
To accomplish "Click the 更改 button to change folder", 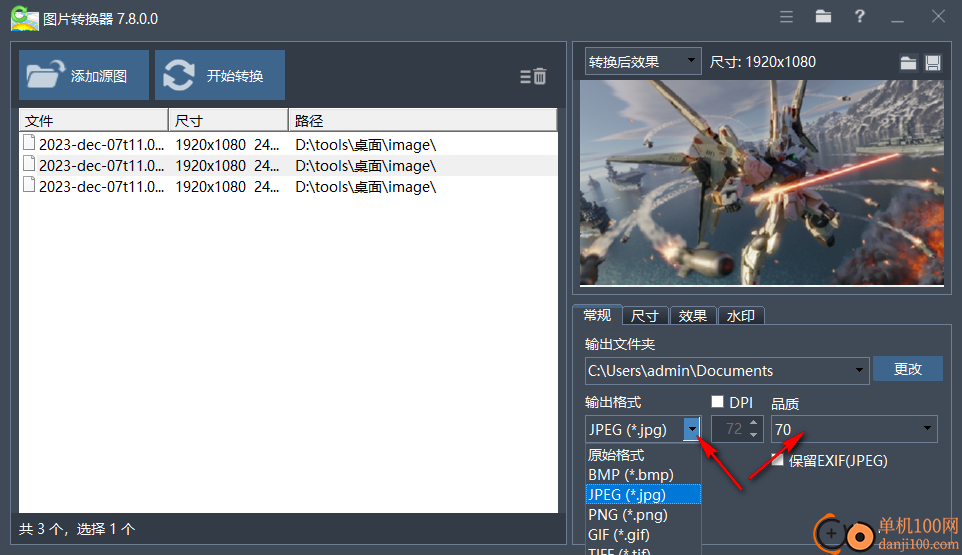I will click(x=907, y=369).
